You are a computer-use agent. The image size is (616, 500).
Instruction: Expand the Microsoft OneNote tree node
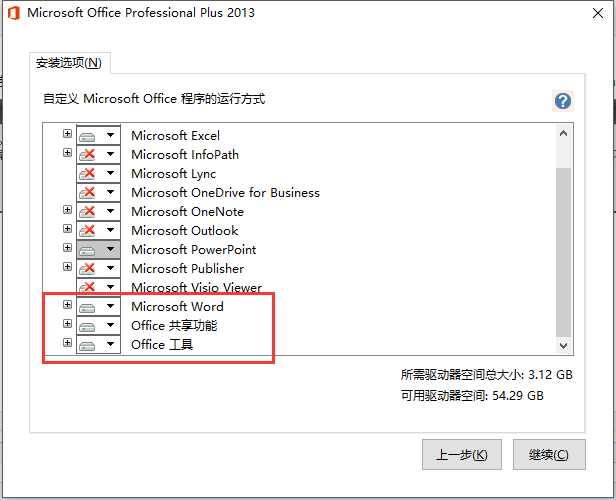click(x=68, y=210)
